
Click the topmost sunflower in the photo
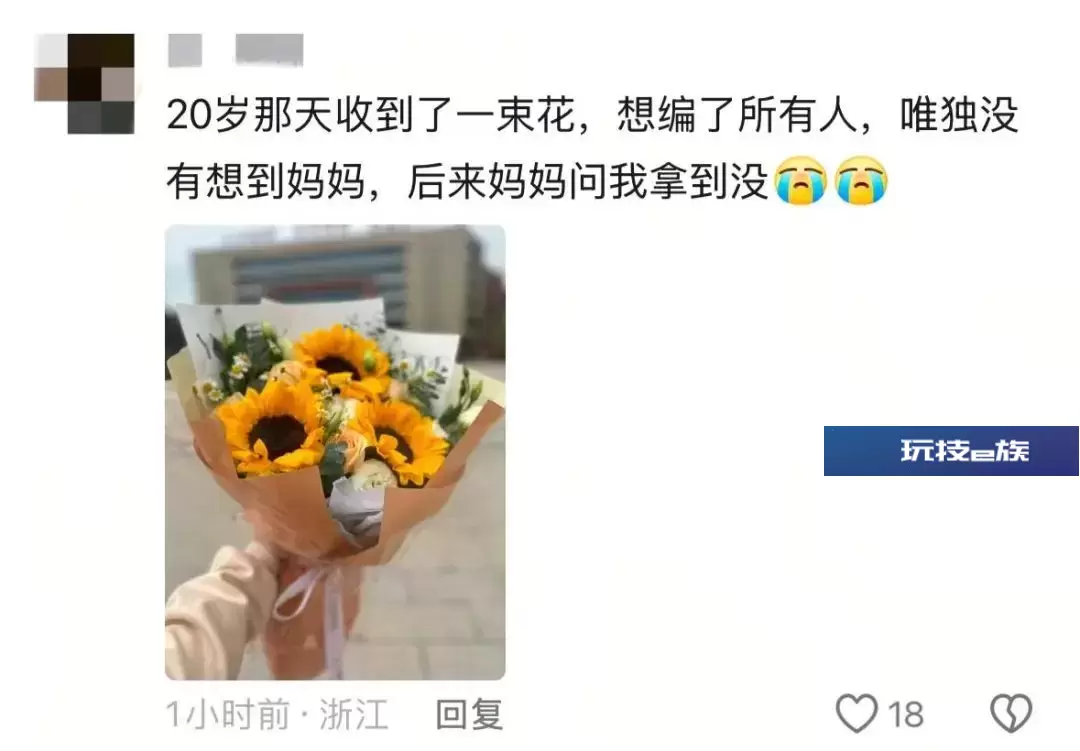click(340, 356)
